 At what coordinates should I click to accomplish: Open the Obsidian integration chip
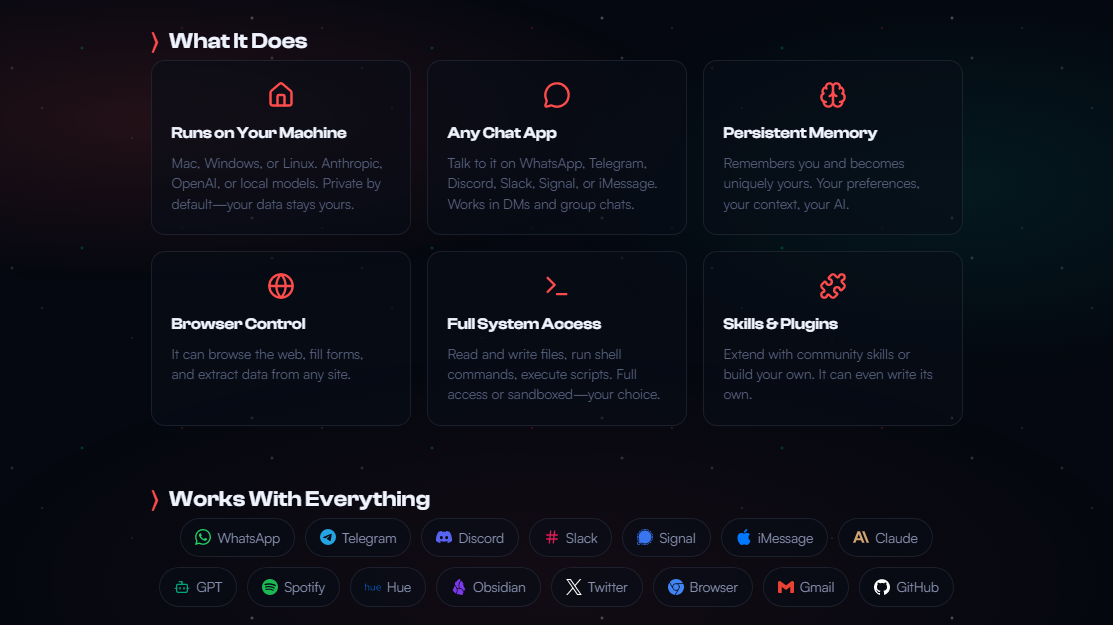(x=488, y=587)
